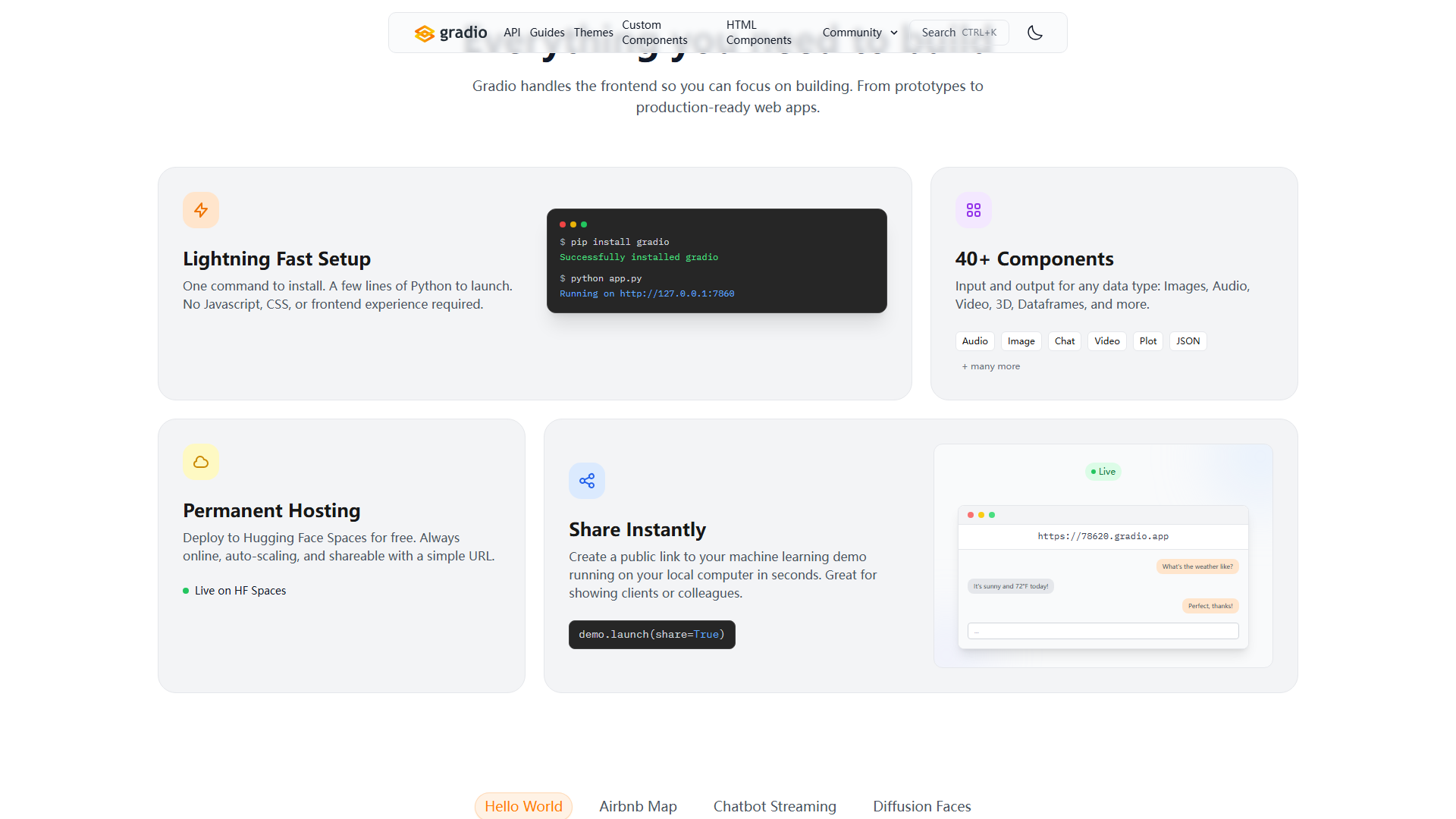
Task: Go to the Themes page
Action: [x=593, y=33]
